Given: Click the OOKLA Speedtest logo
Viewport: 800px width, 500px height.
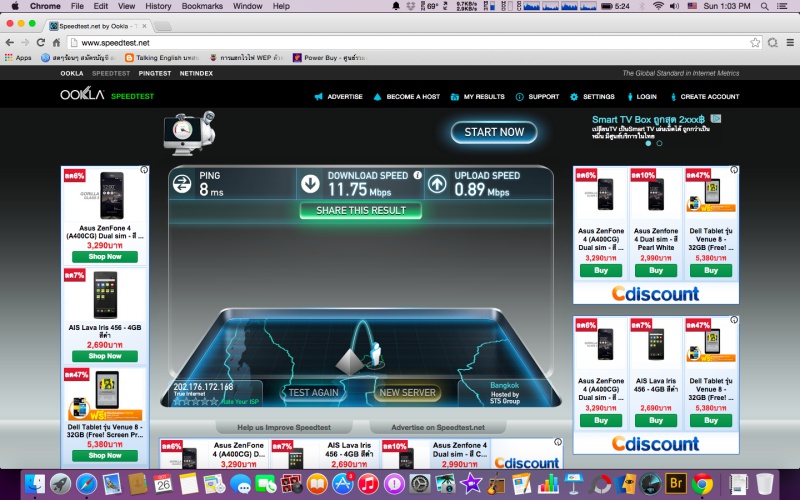Looking at the screenshot, I should click(x=107, y=94).
